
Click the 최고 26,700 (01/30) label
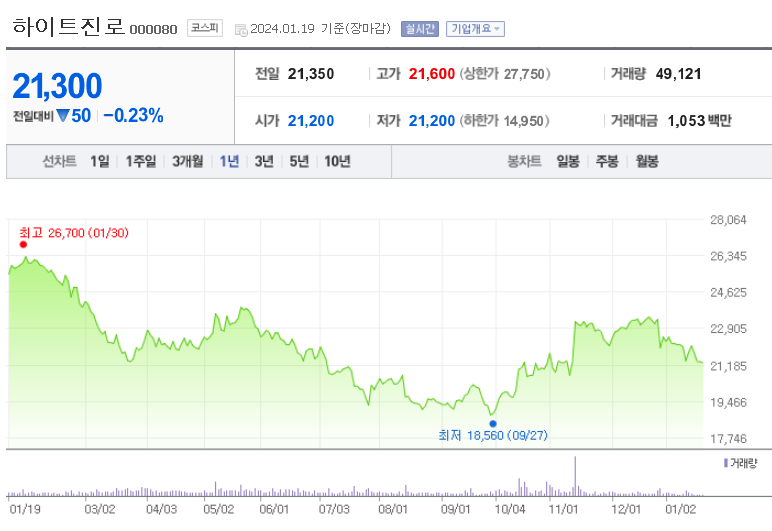click(74, 233)
